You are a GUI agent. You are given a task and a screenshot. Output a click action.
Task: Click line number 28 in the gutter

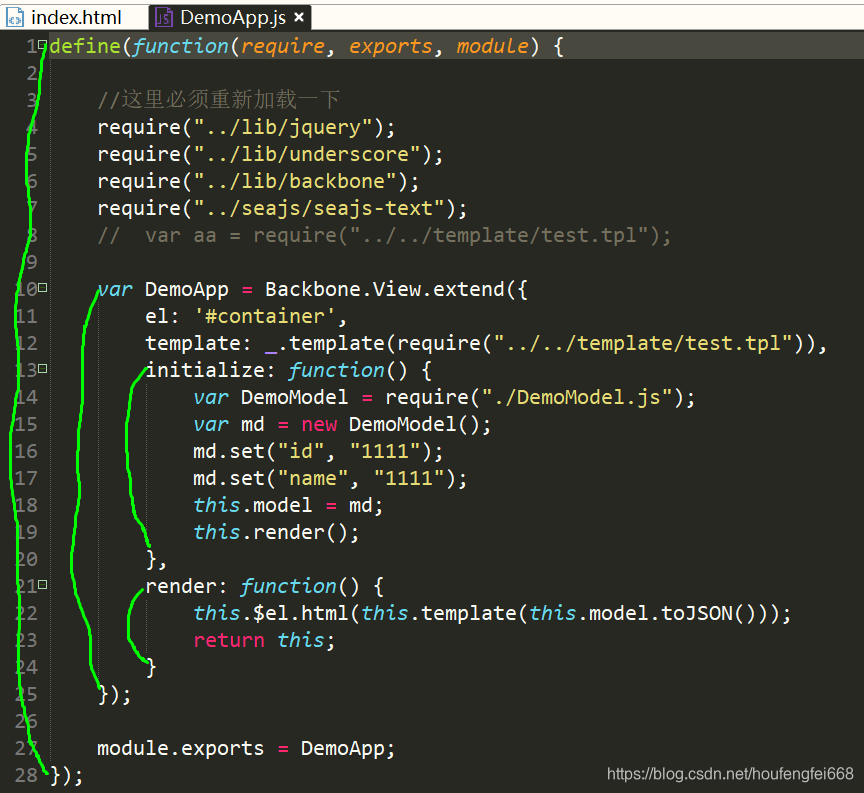[26, 775]
